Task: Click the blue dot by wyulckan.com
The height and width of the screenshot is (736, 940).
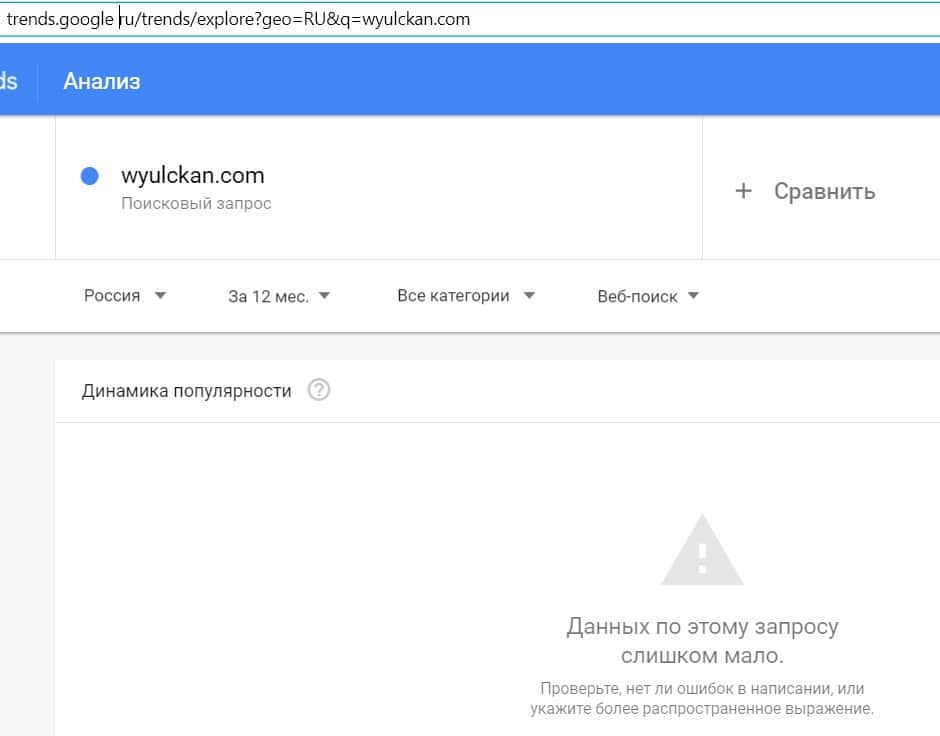Action: point(89,176)
